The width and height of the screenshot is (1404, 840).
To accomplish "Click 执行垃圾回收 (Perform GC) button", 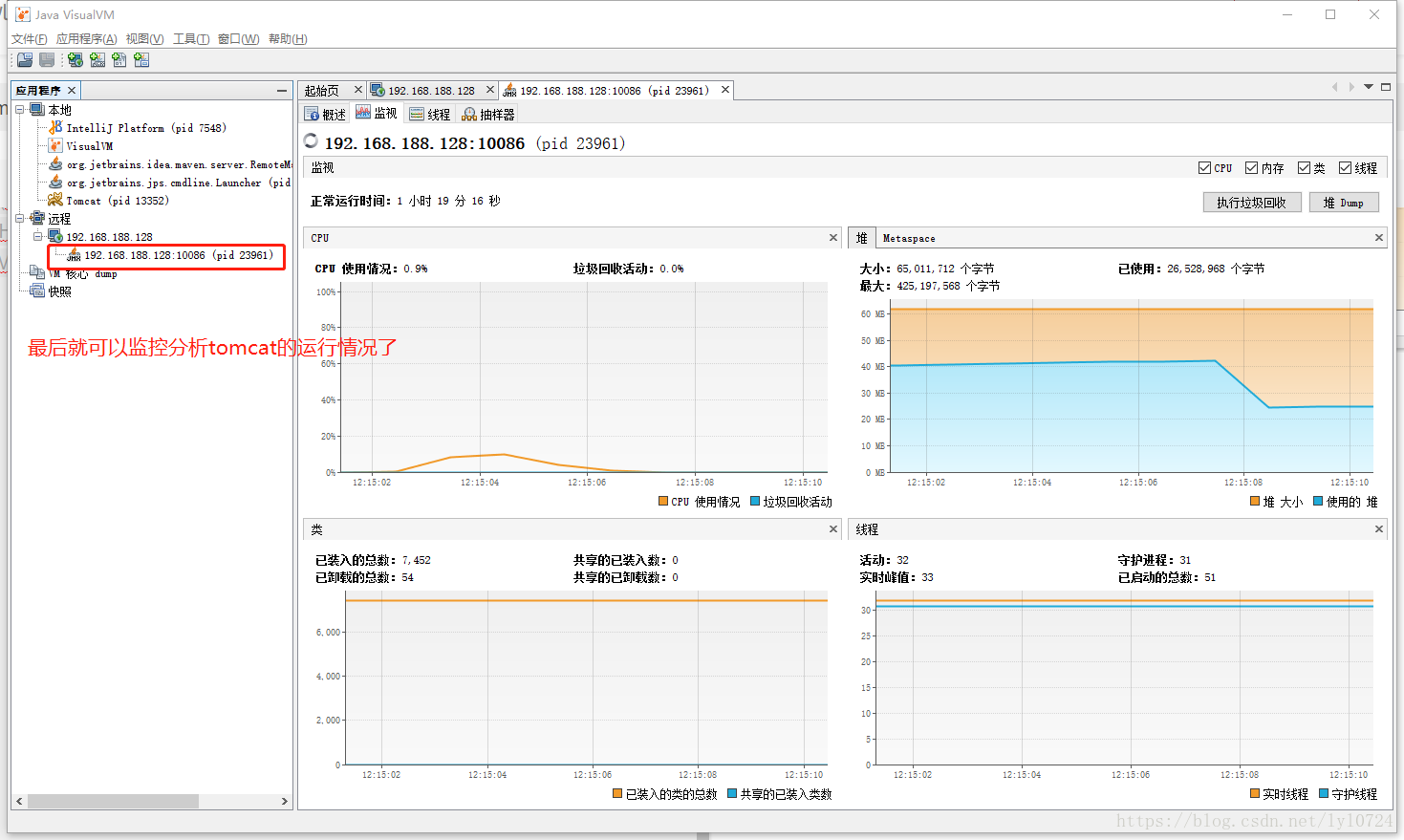I will tap(1252, 203).
